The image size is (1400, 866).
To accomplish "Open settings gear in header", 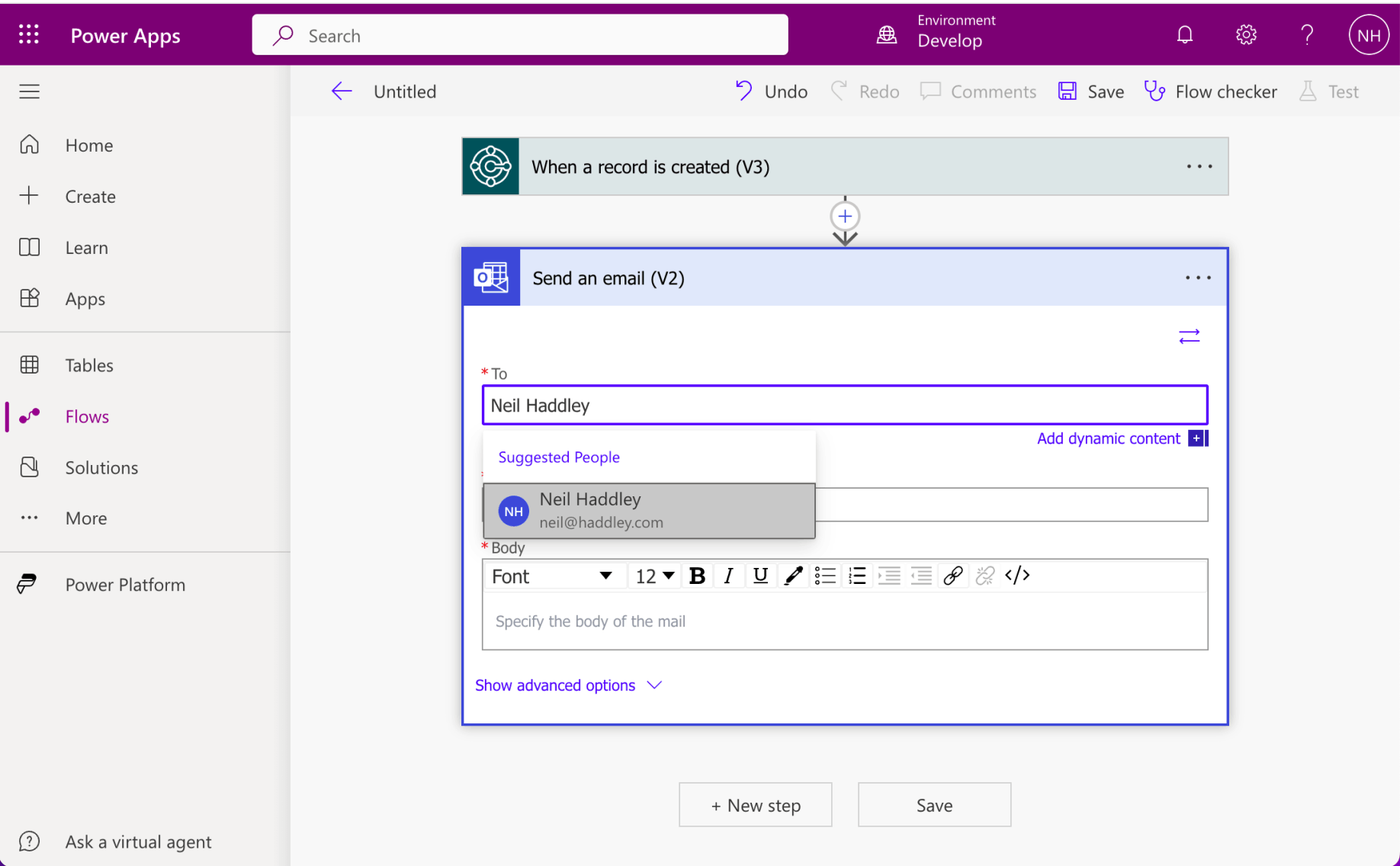I will tap(1245, 35).
